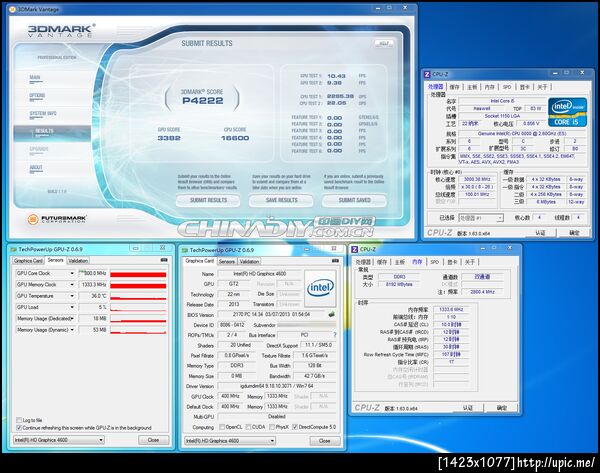Click the 3DMark Vantage title bar icon

13,9
